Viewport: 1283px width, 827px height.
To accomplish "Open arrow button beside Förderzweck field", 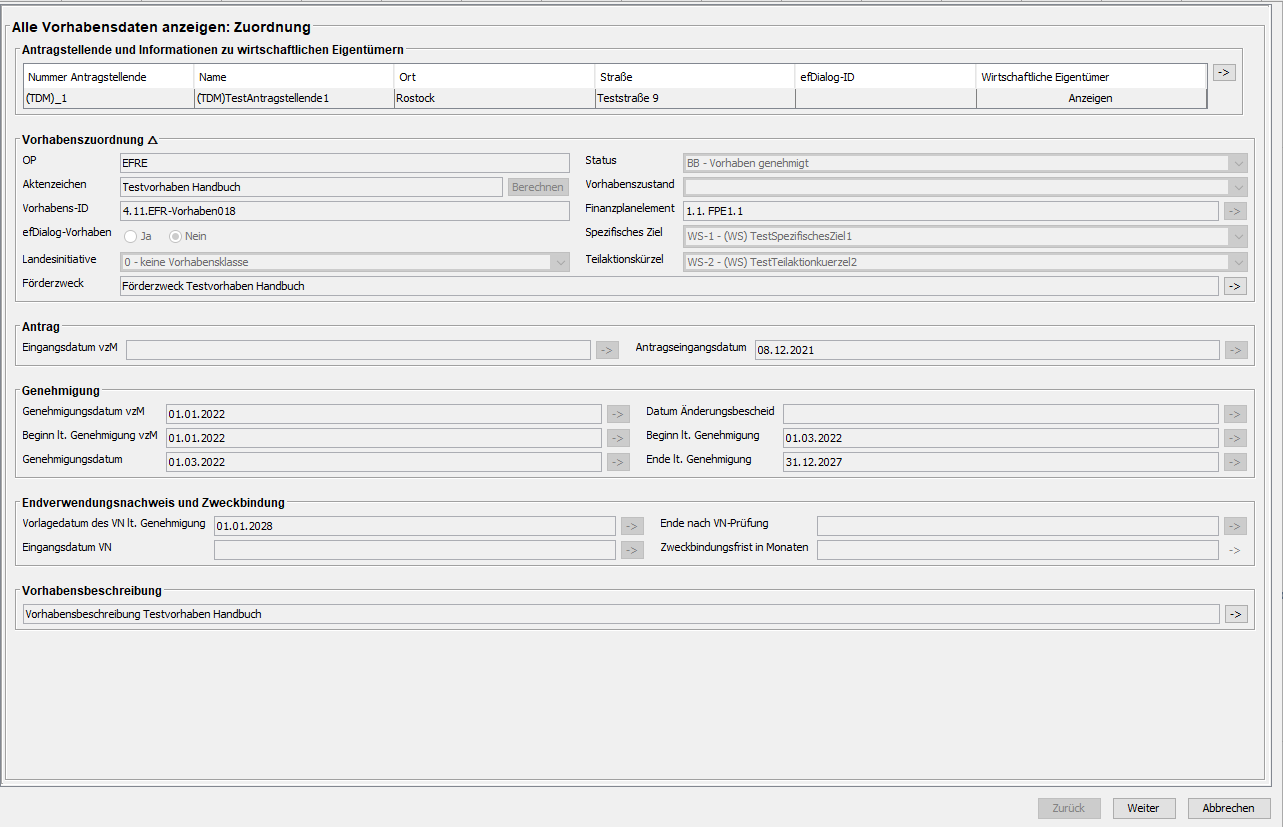I will pyautogui.click(x=1236, y=286).
